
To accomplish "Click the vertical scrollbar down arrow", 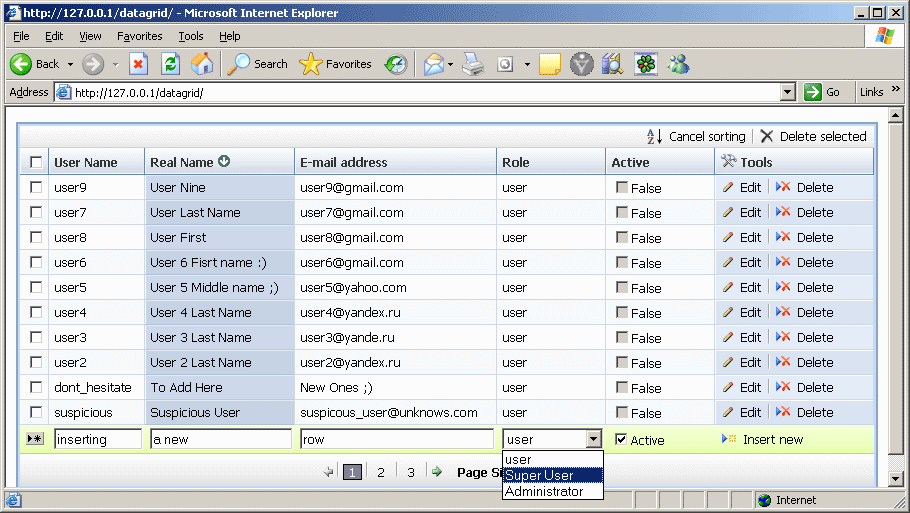I will 895,479.
